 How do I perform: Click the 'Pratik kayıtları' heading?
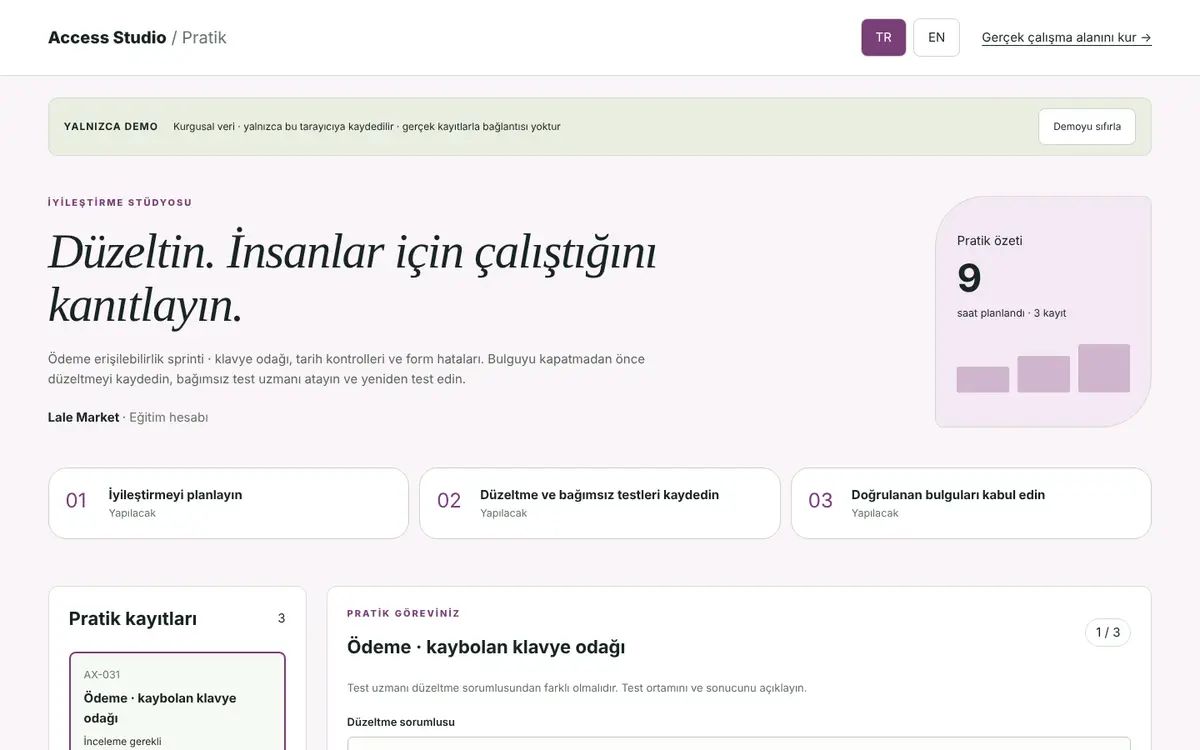coord(133,619)
